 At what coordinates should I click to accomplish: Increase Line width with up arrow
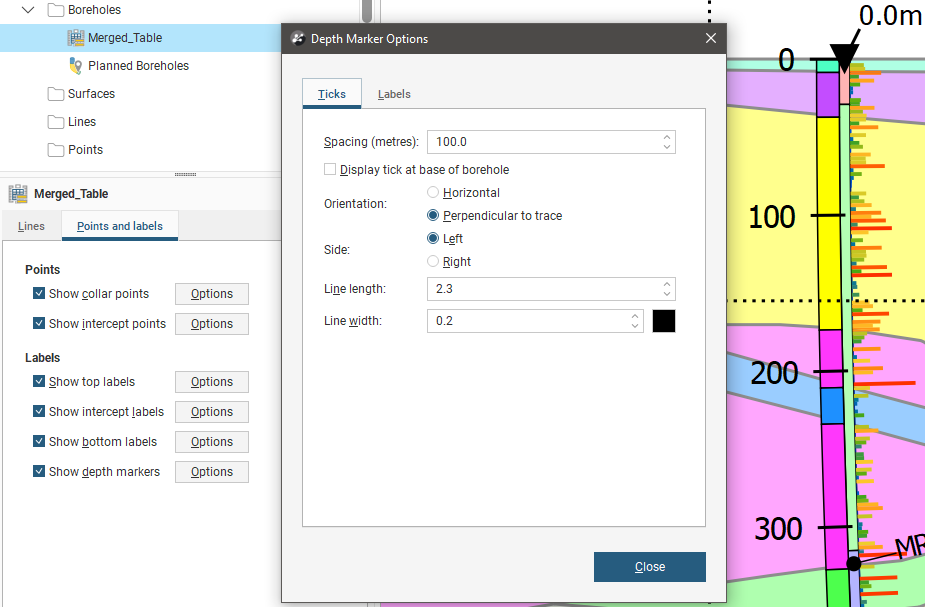[x=635, y=316]
